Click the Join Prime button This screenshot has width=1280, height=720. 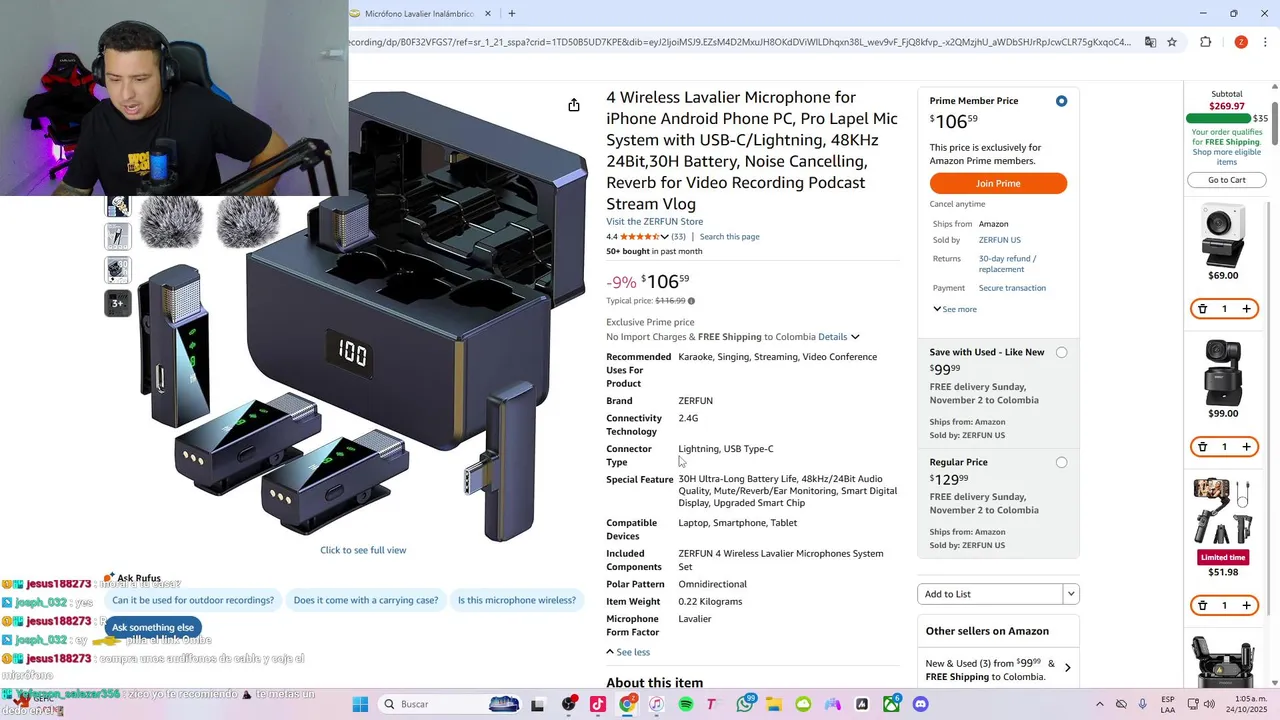[x=998, y=183]
